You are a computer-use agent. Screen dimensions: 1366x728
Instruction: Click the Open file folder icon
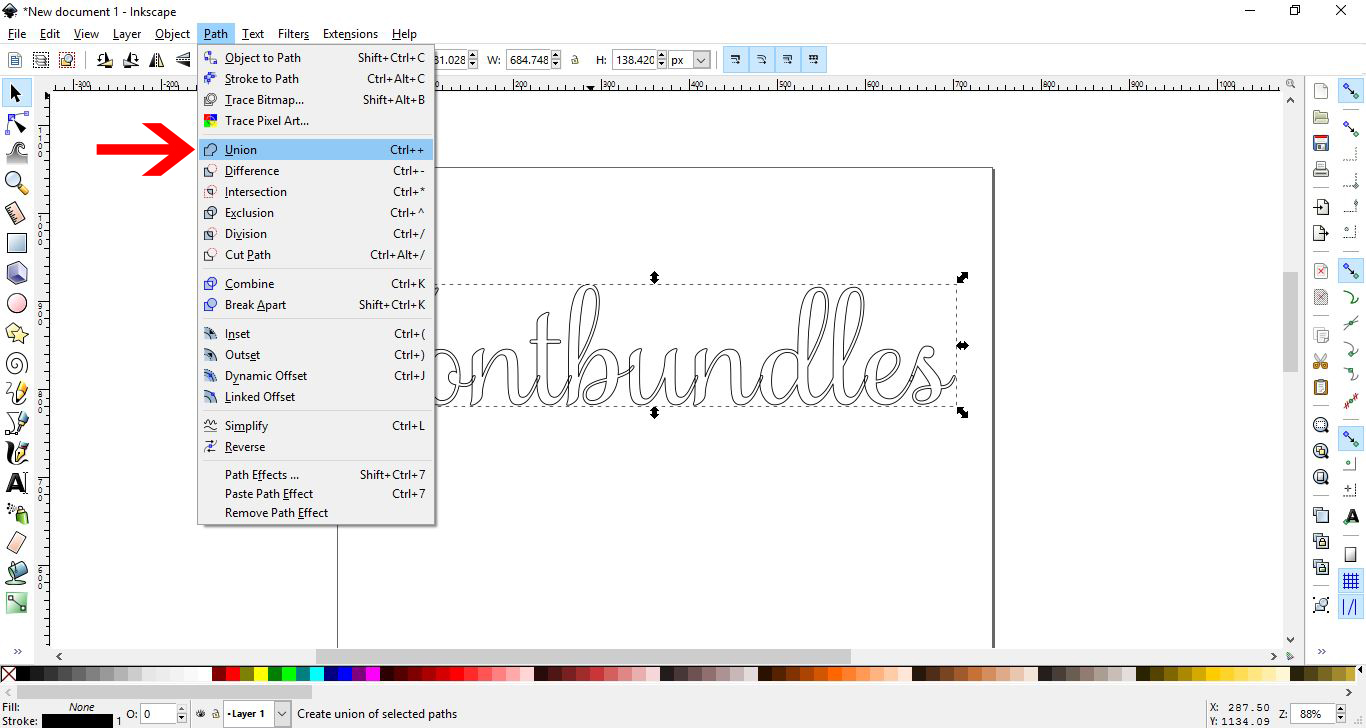coord(1321,117)
